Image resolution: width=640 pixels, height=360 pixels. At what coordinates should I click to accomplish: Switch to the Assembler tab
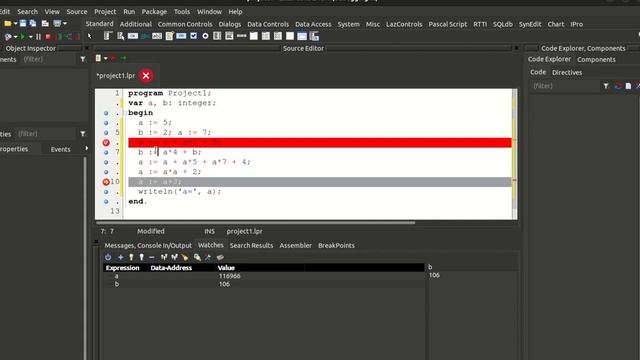point(296,245)
